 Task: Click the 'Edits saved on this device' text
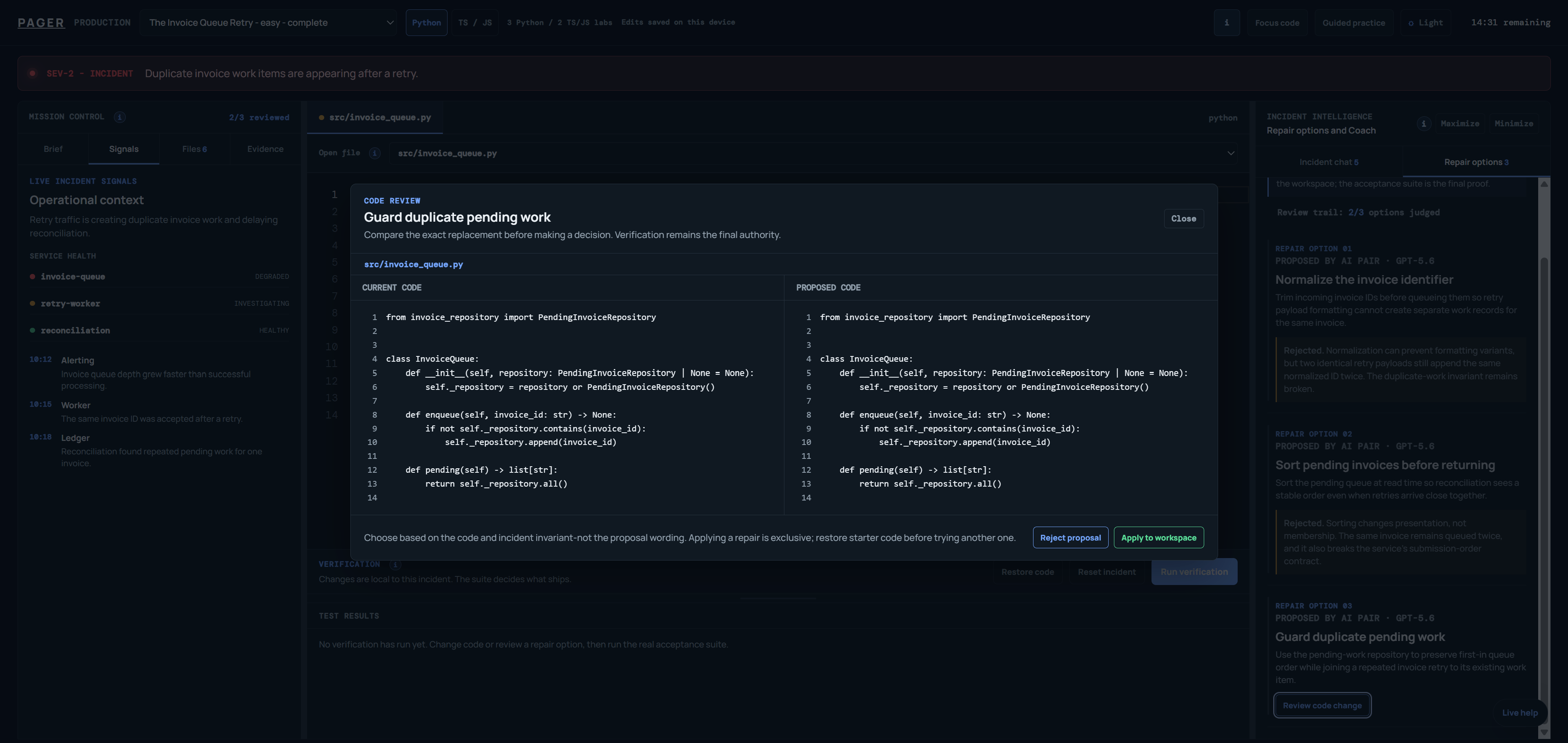[678, 22]
